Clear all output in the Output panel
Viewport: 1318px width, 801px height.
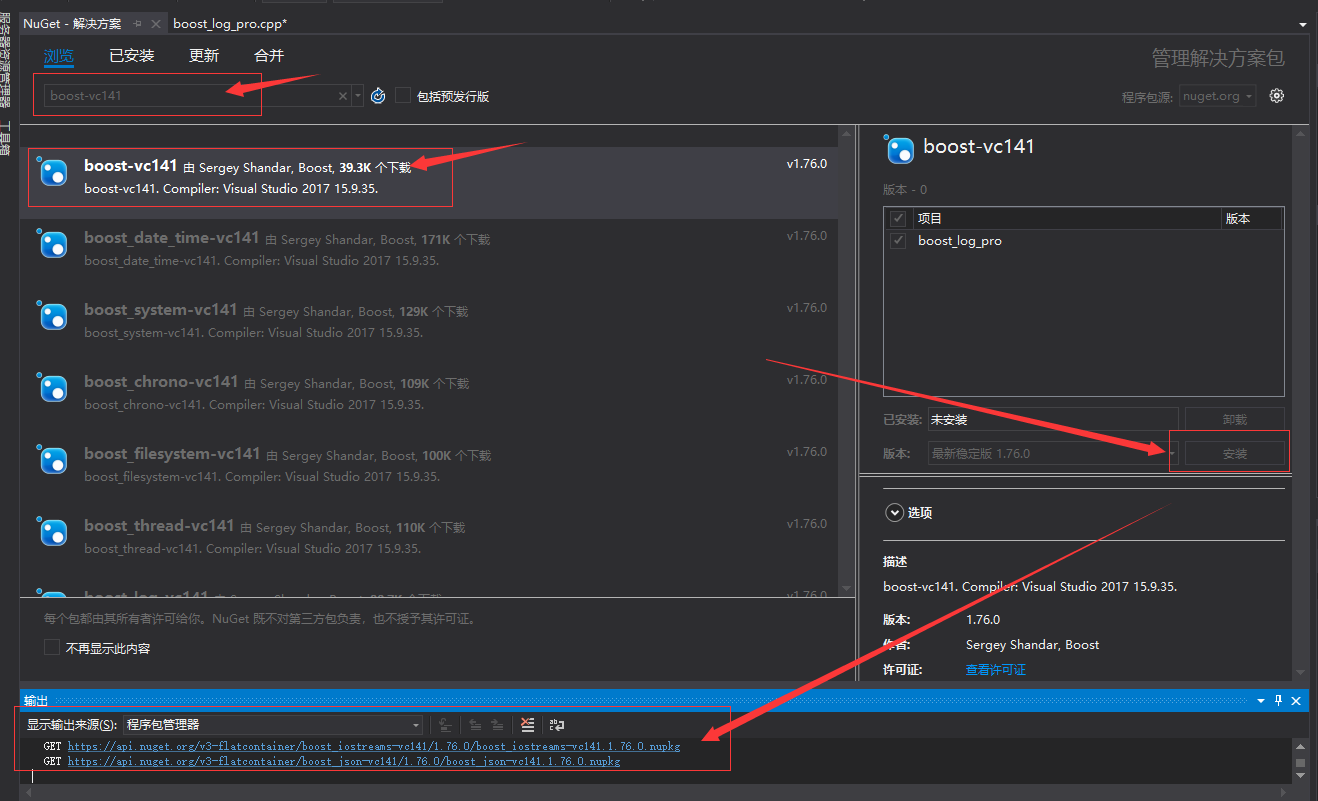527,724
